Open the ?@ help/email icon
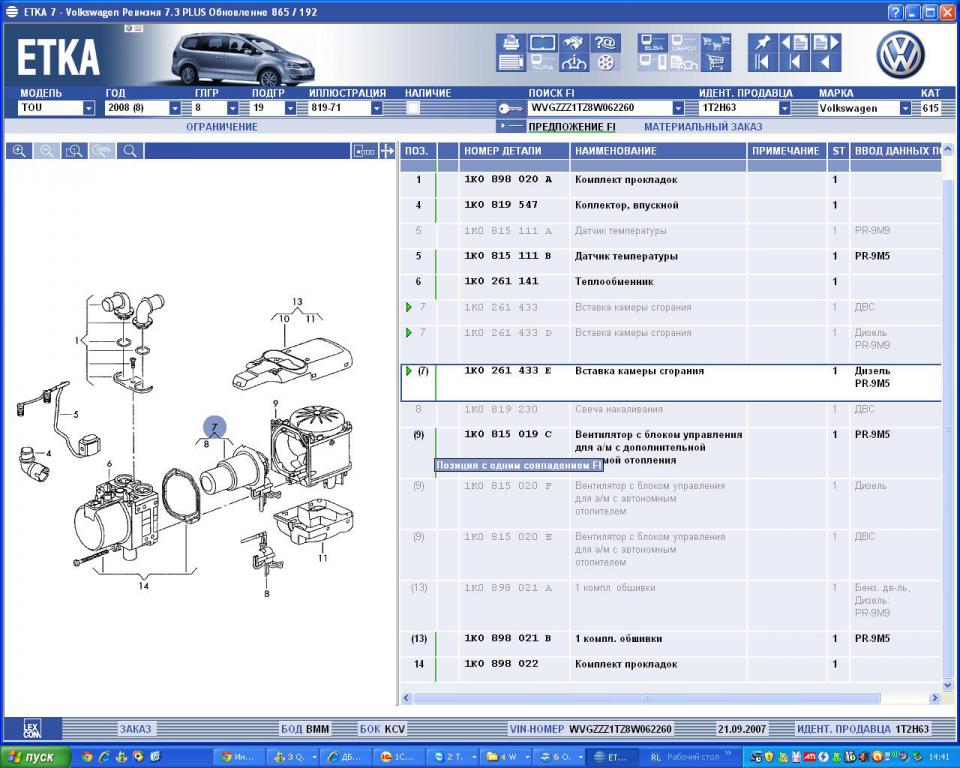 605,43
